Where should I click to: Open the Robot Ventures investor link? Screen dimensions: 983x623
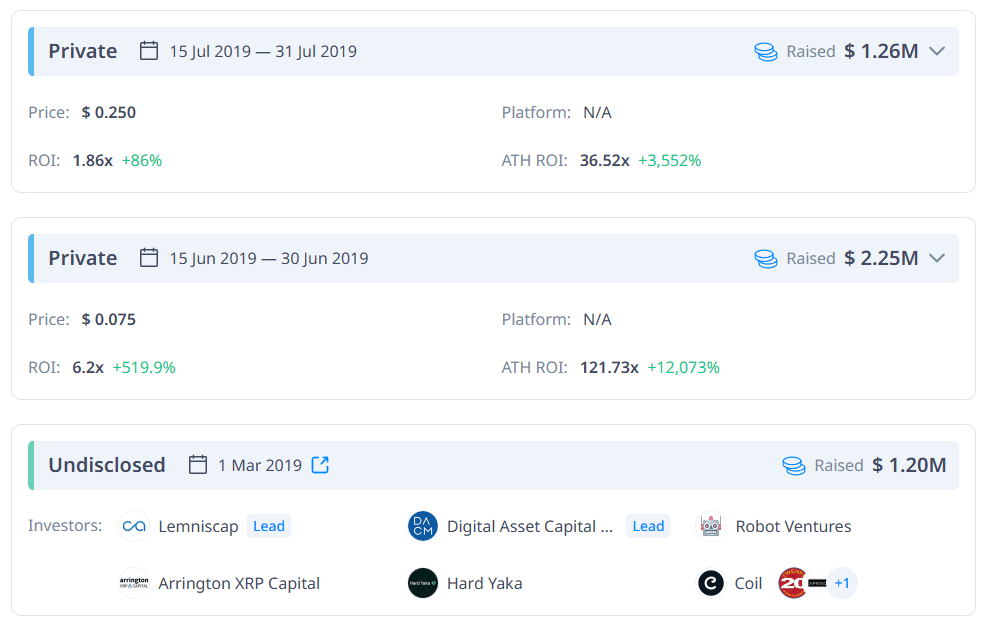coord(793,526)
